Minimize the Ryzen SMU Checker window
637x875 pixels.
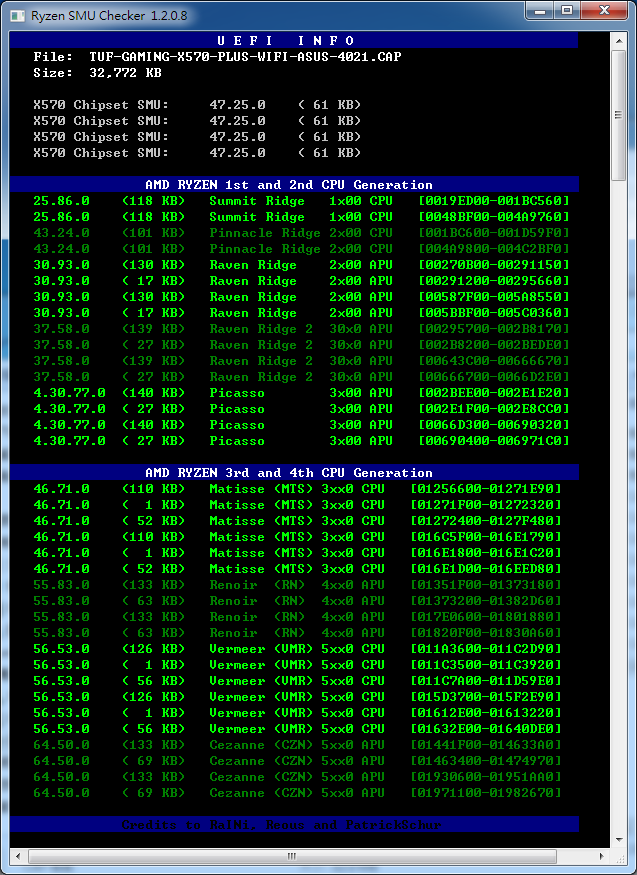tap(539, 11)
